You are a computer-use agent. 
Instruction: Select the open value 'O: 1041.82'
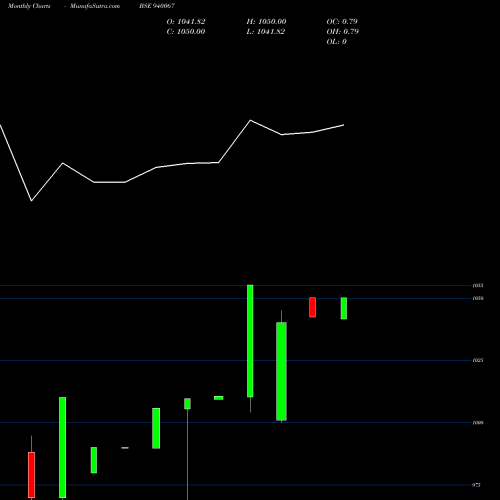tap(186, 22)
